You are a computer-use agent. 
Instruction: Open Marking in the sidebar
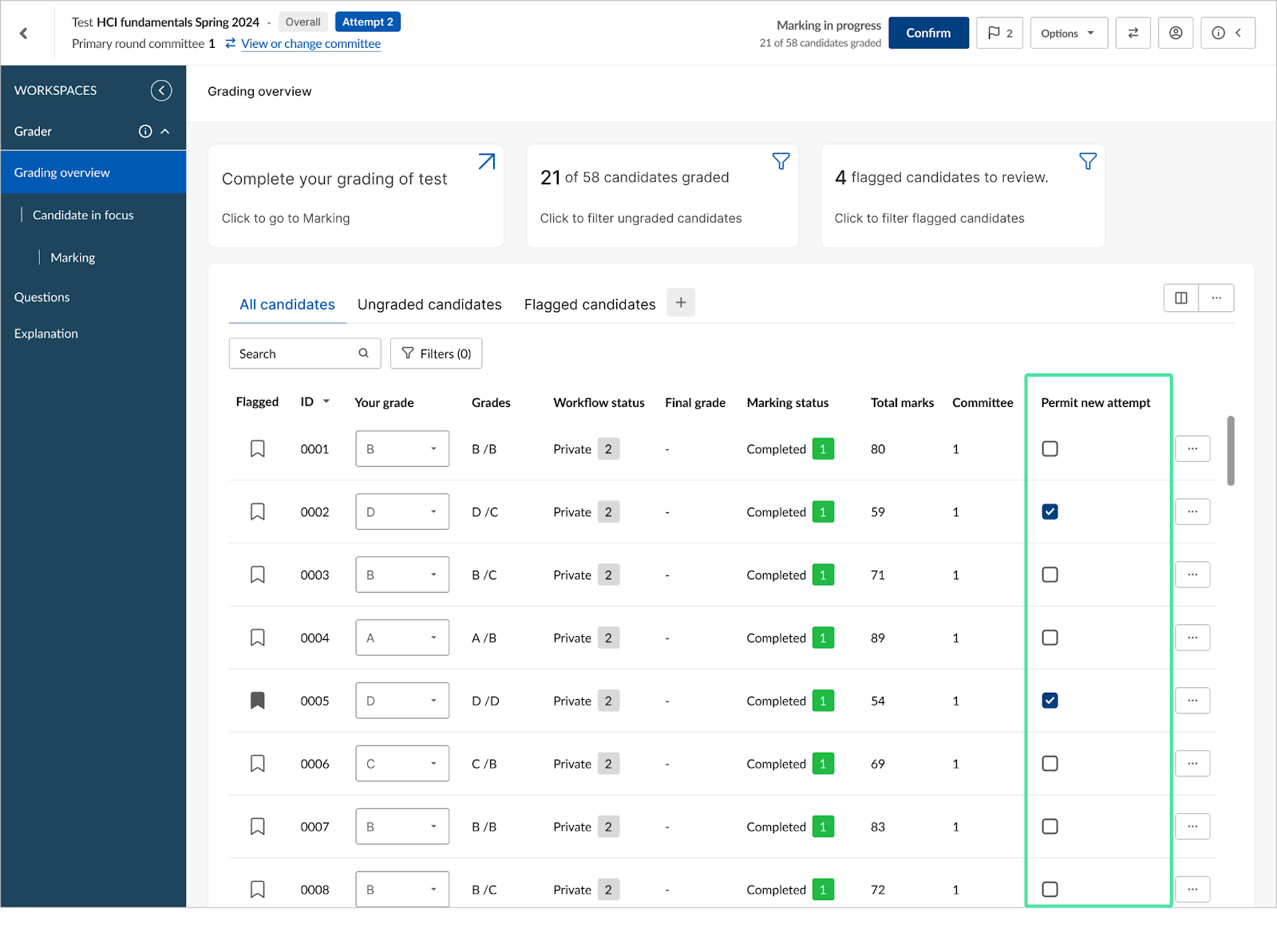coord(73,257)
